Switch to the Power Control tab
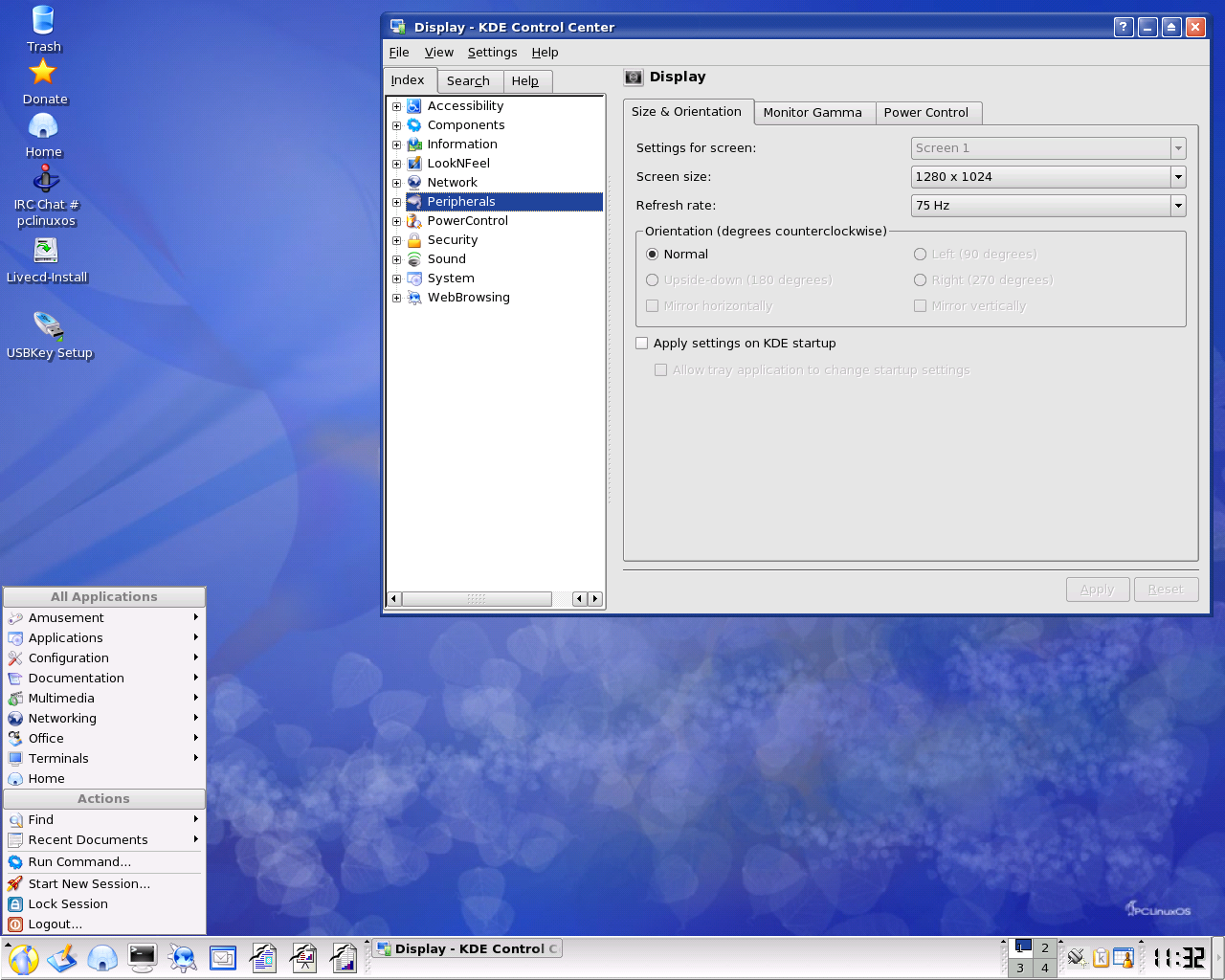The height and width of the screenshot is (980, 1225). [926, 113]
